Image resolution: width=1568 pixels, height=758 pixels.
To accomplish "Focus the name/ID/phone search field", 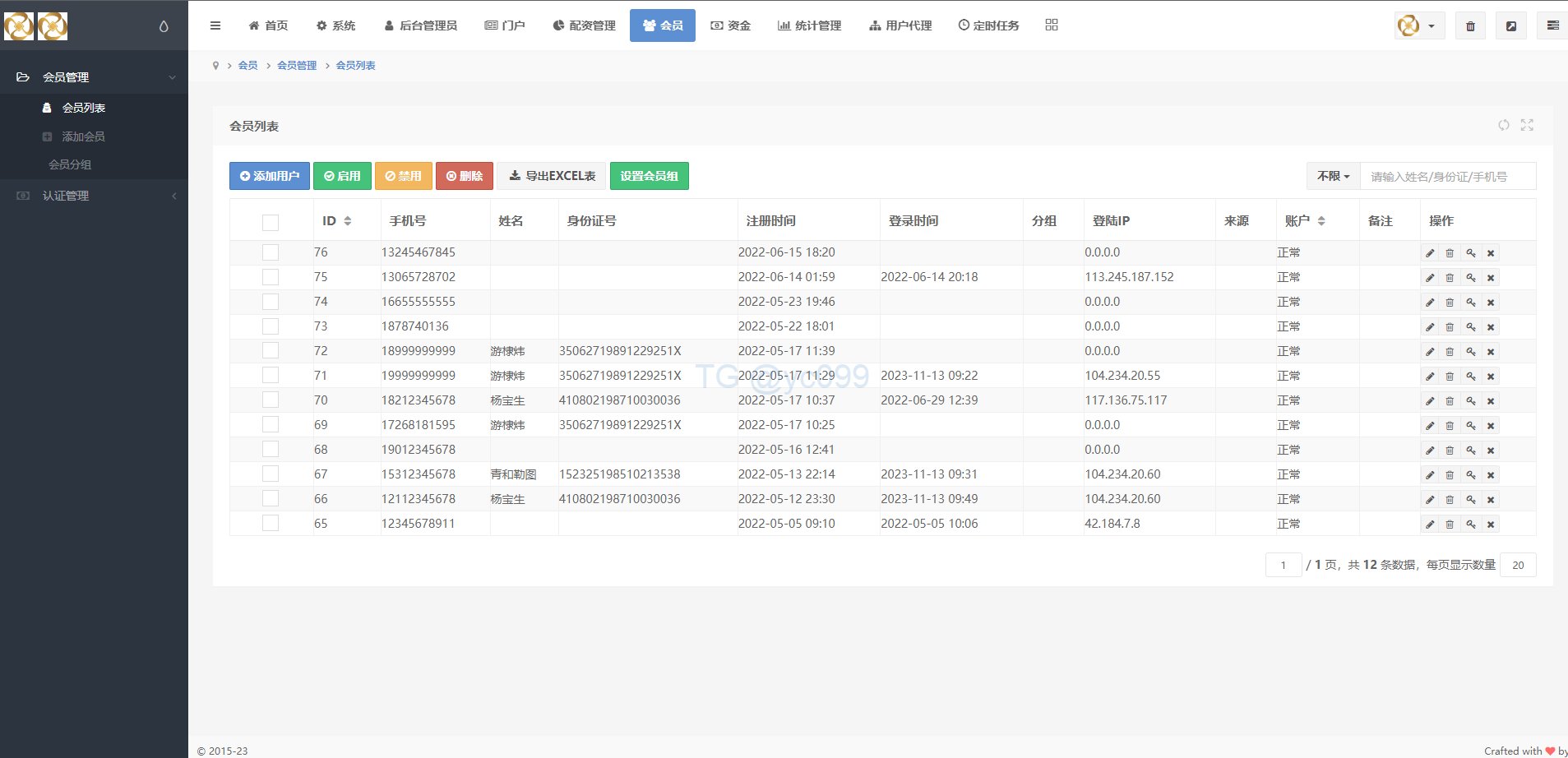I will point(1447,177).
